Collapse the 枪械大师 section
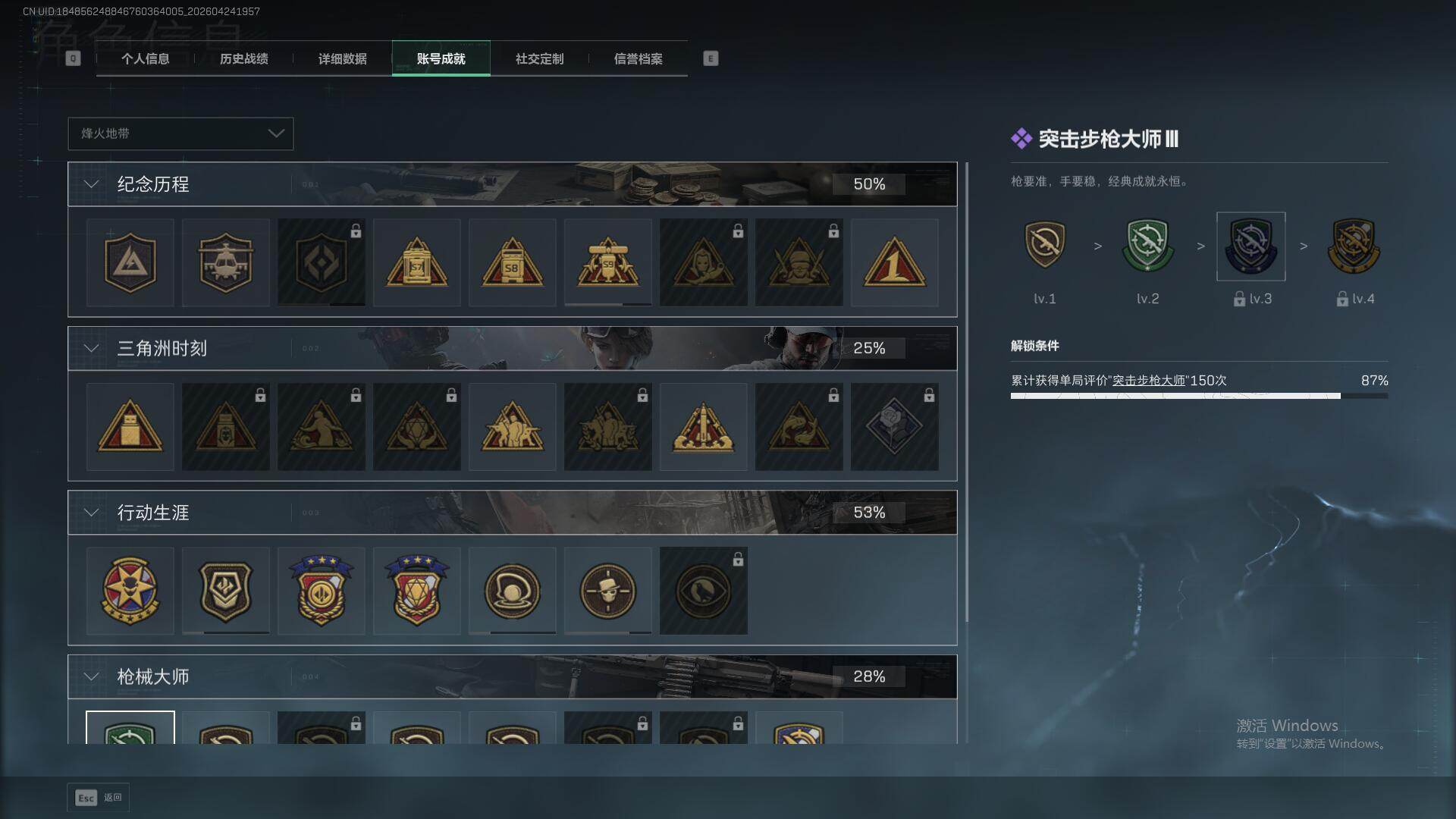 click(91, 676)
